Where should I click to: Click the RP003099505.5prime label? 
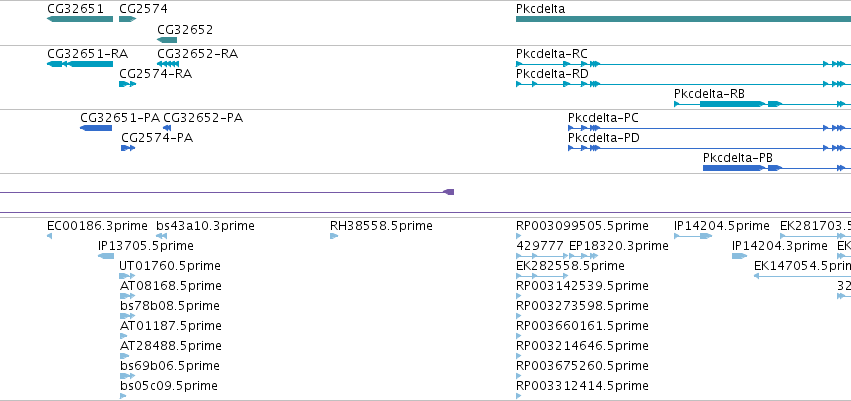582,226
